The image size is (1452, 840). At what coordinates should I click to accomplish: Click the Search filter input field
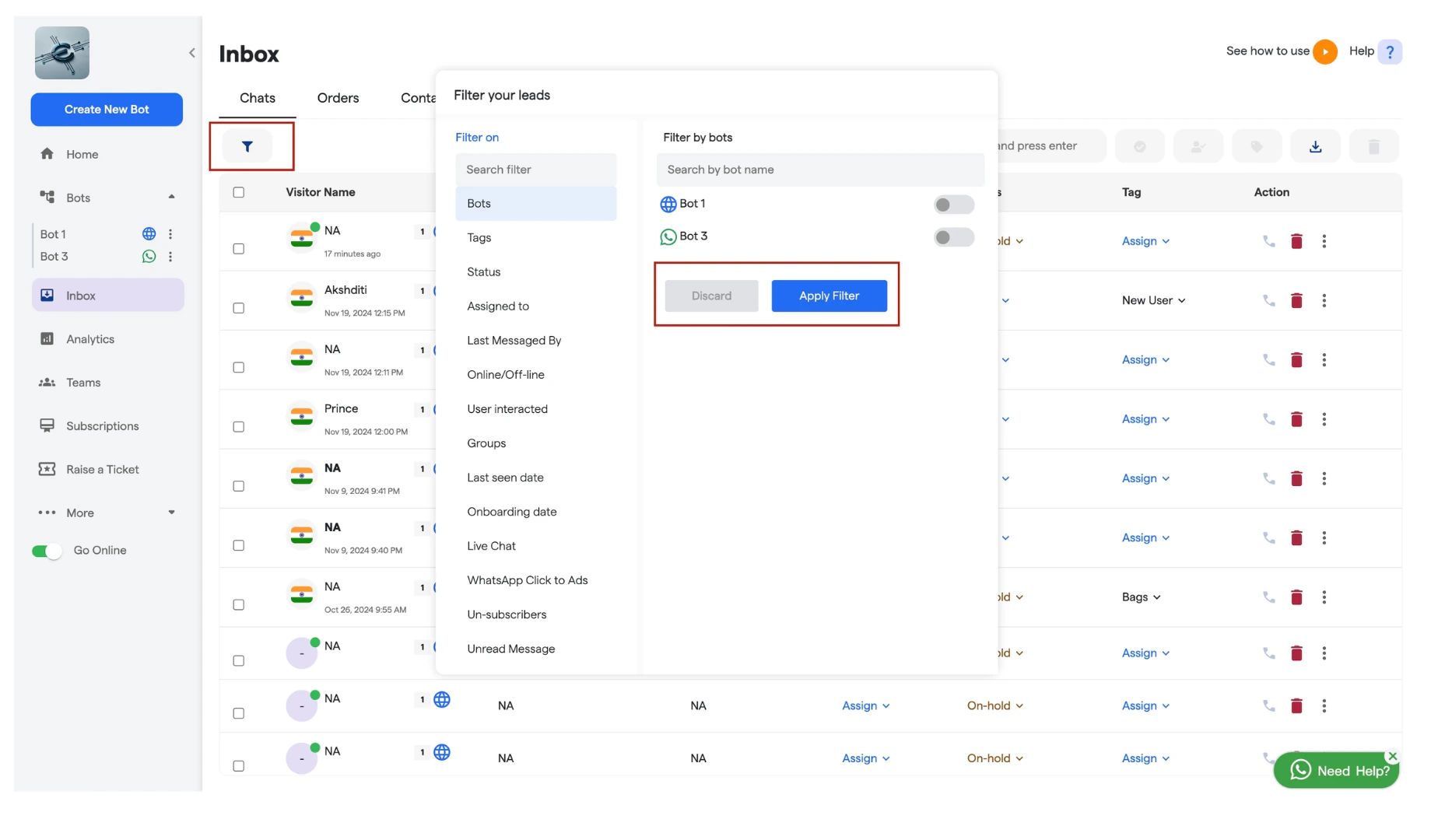(535, 170)
